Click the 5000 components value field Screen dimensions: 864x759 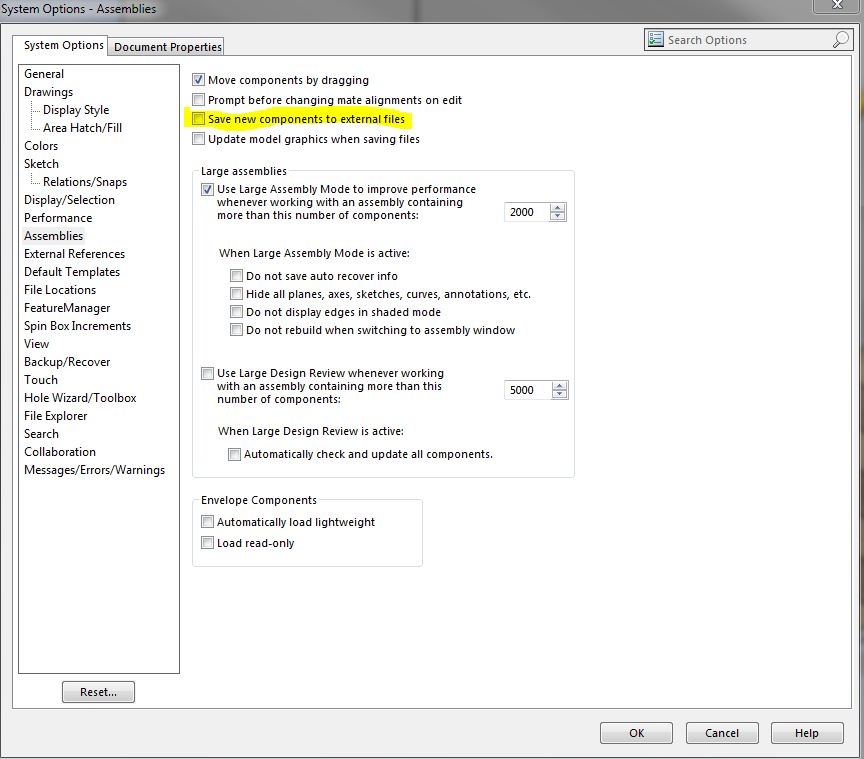[527, 390]
